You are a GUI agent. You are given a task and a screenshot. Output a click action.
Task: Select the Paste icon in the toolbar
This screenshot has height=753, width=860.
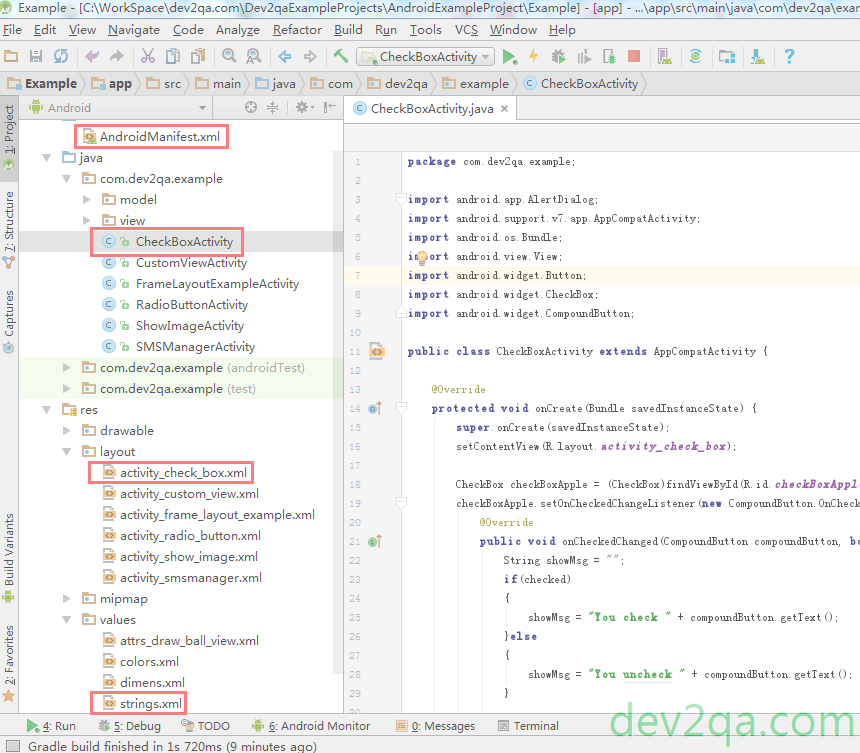click(197, 57)
